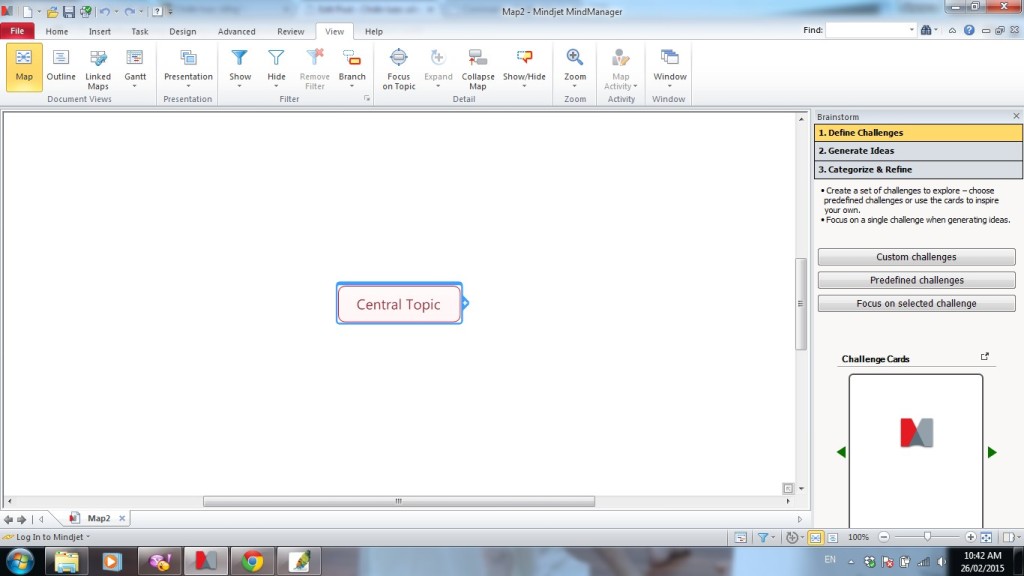The image size is (1024, 576).
Task: Toggle Outline view button in the status bar
Action: pyautogui.click(x=832, y=537)
